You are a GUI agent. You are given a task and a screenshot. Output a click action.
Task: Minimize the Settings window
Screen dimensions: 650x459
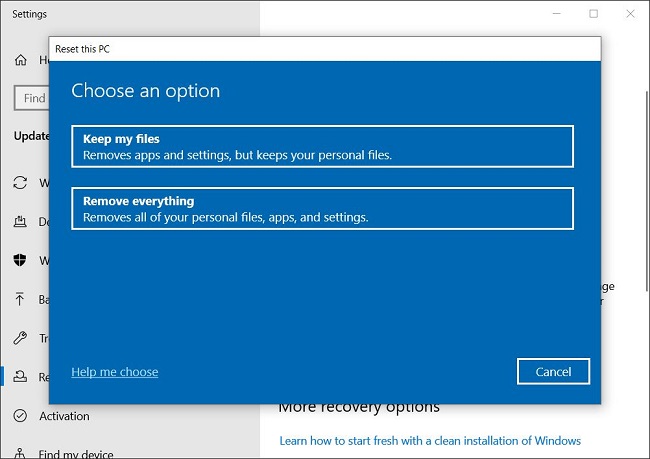(x=557, y=14)
